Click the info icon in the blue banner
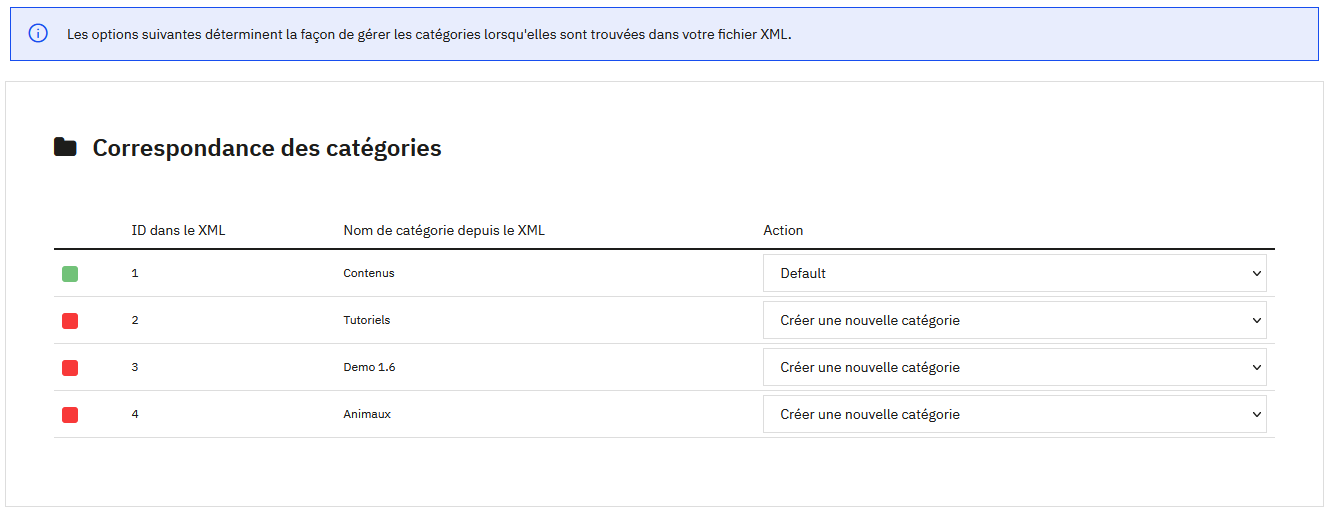Image resolution: width=1330 pixels, height=509 pixels. click(x=38, y=34)
